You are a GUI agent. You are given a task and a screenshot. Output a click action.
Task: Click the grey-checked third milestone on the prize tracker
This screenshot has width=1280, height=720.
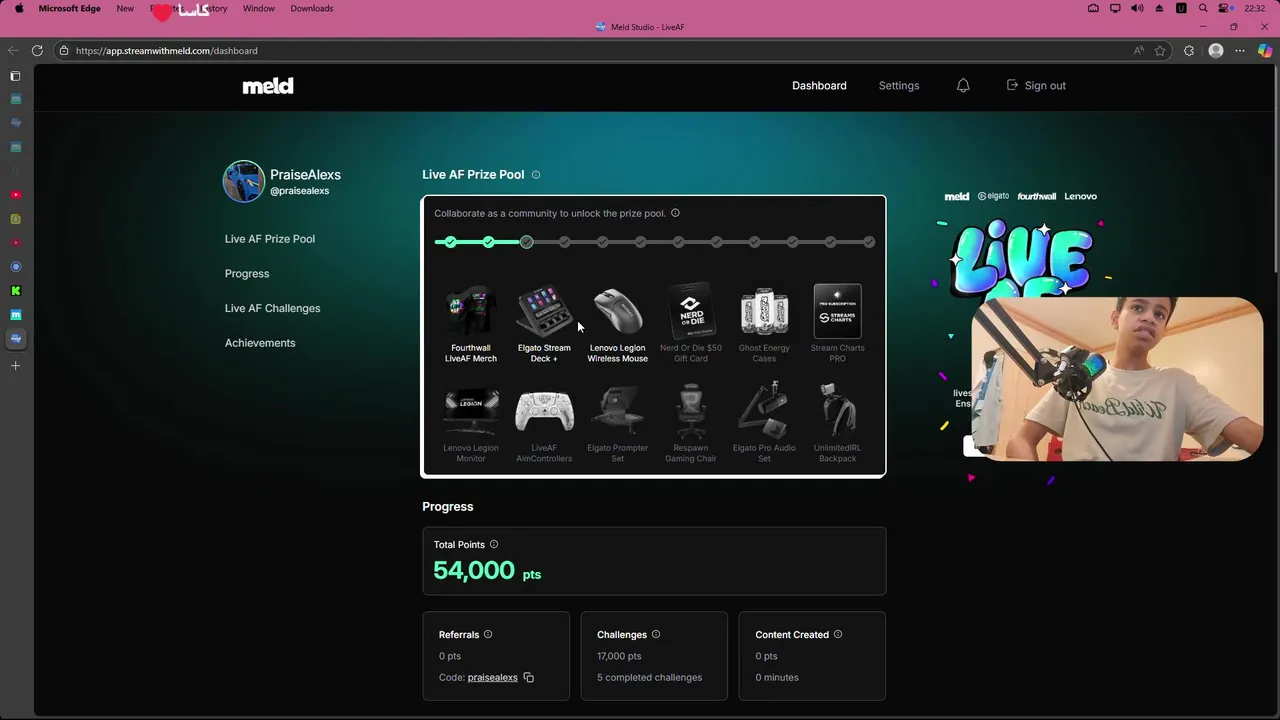pos(527,242)
